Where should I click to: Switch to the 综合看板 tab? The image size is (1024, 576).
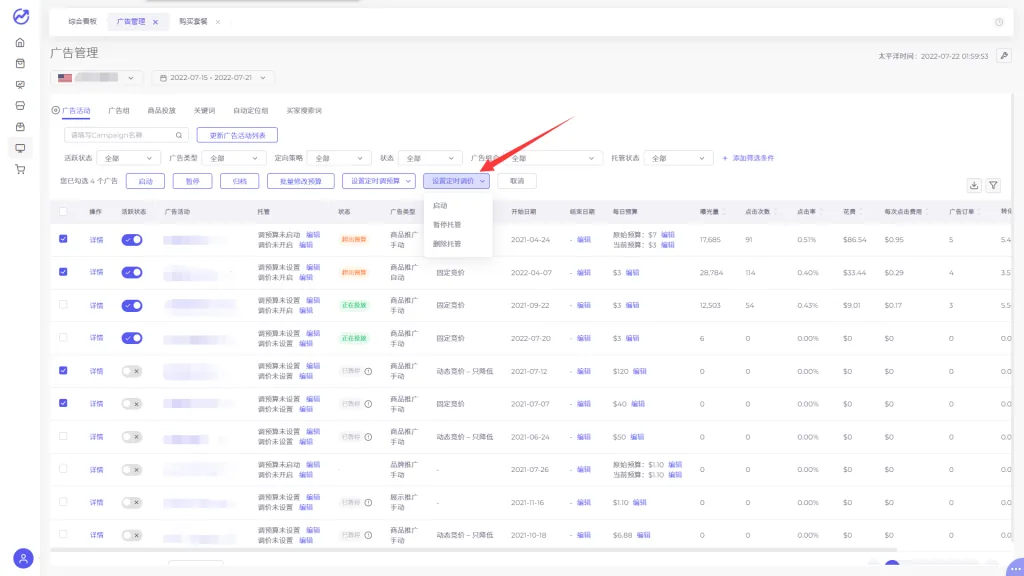82,22
